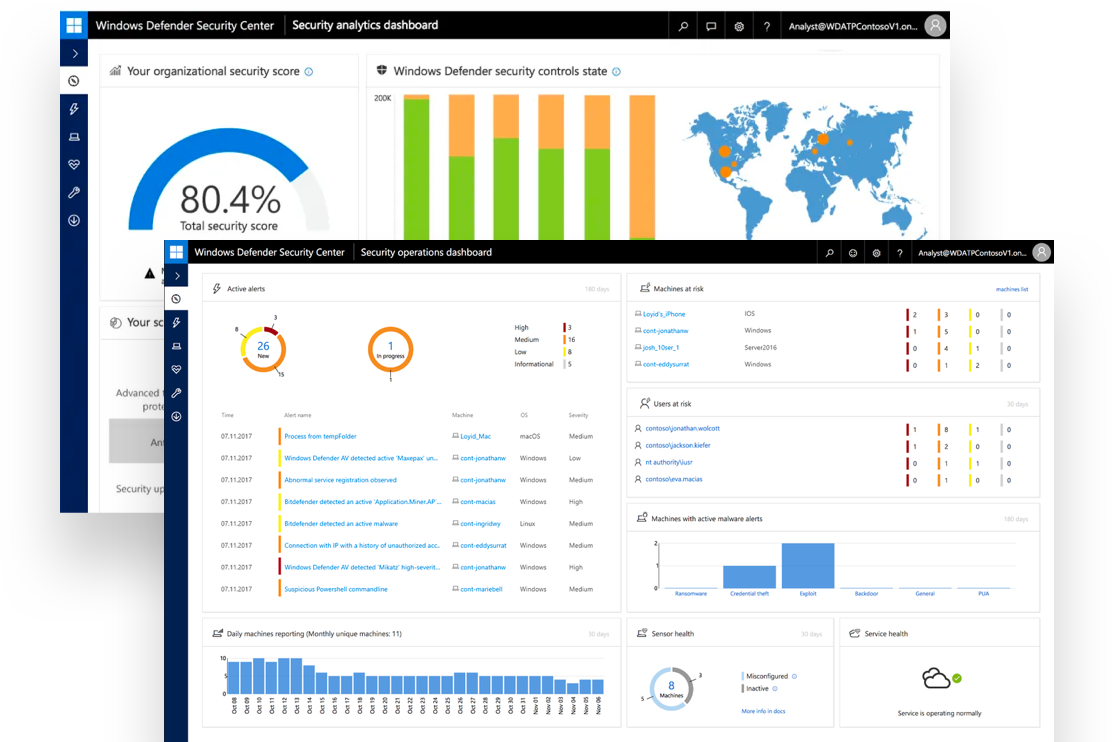The height and width of the screenshot is (742, 1114).
Task: Click 'More info in docs' link
Action: tap(763, 711)
